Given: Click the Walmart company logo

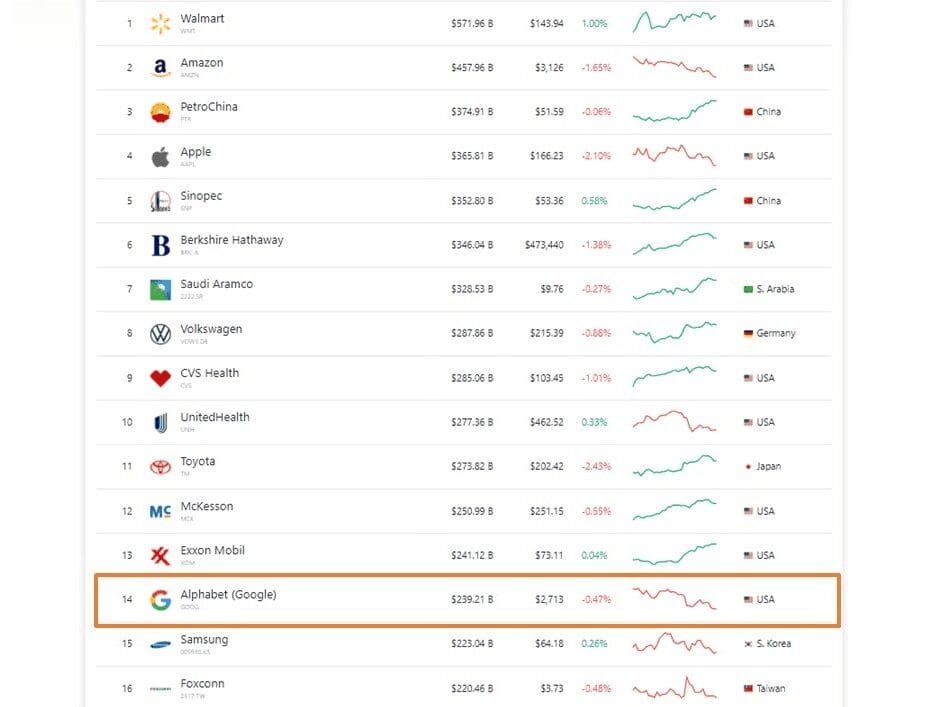Looking at the screenshot, I should pyautogui.click(x=158, y=22).
